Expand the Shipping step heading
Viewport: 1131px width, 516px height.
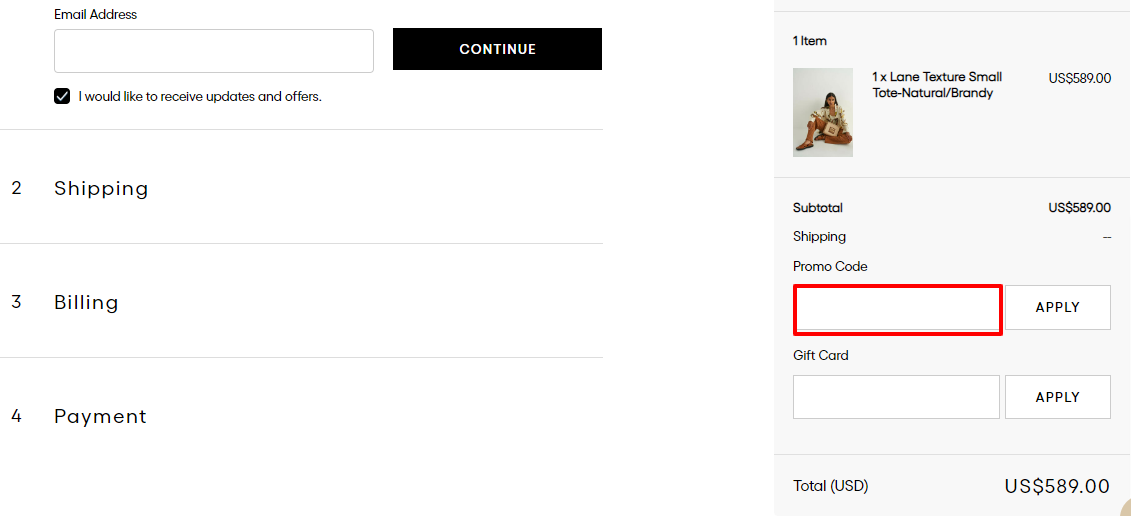pyautogui.click(x=101, y=188)
